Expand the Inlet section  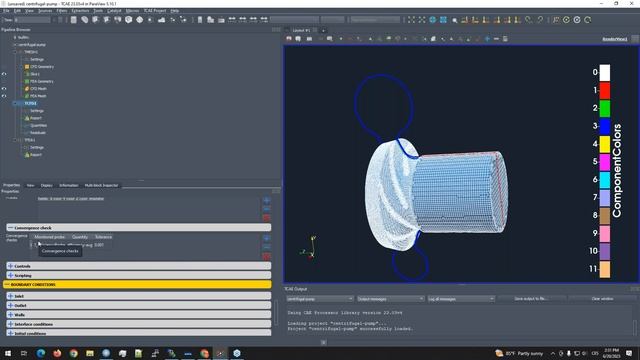pos(138,296)
